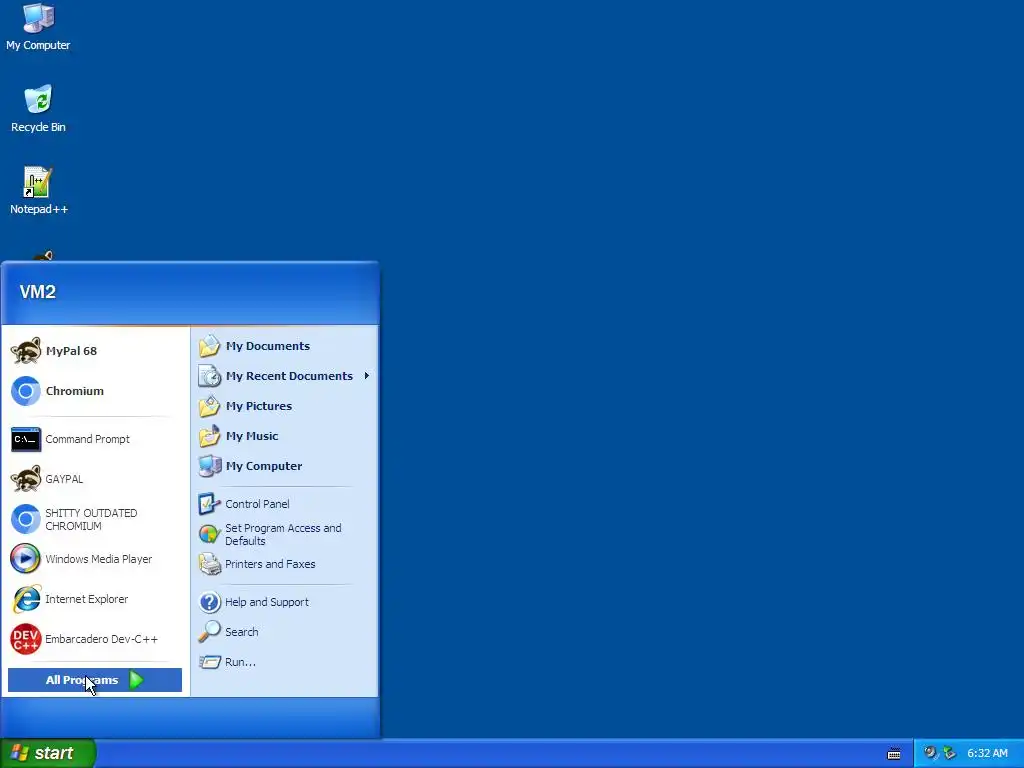Click the network tray icon beside the clock
This screenshot has height=768, width=1024.
pos(950,753)
